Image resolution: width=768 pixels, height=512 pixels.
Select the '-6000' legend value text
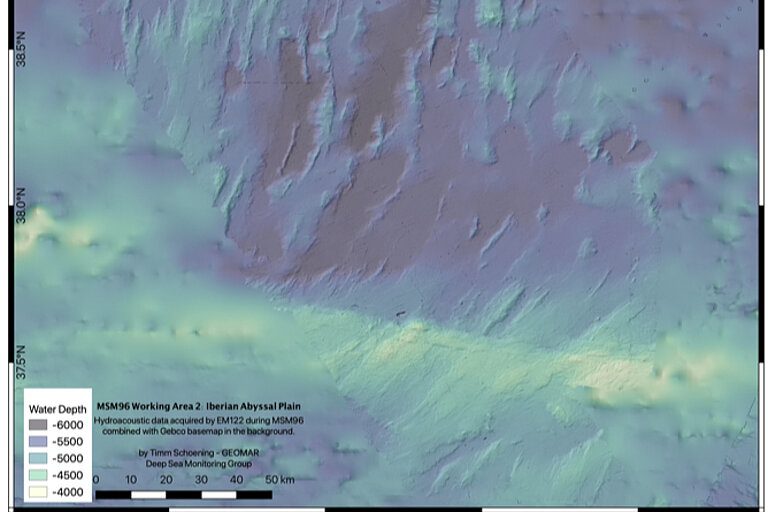click(x=68, y=425)
